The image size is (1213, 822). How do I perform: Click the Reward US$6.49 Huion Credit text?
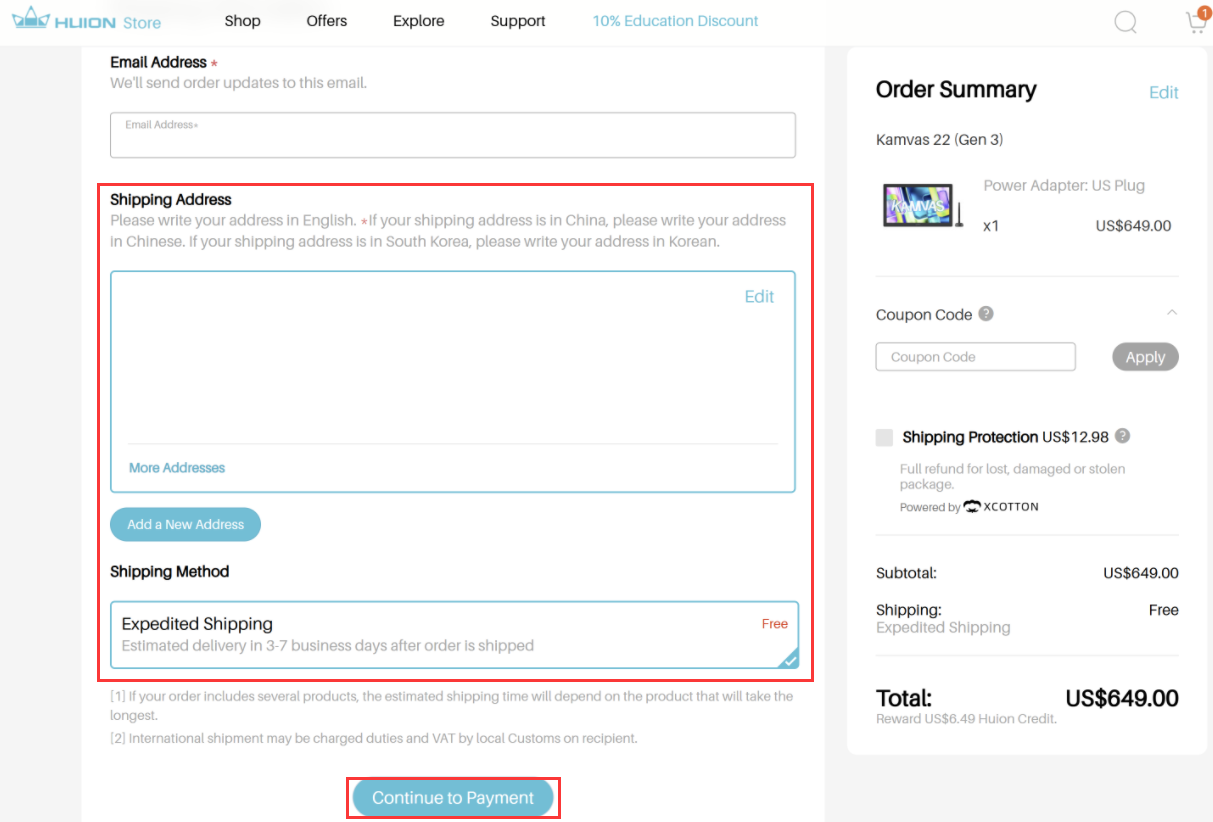point(966,718)
